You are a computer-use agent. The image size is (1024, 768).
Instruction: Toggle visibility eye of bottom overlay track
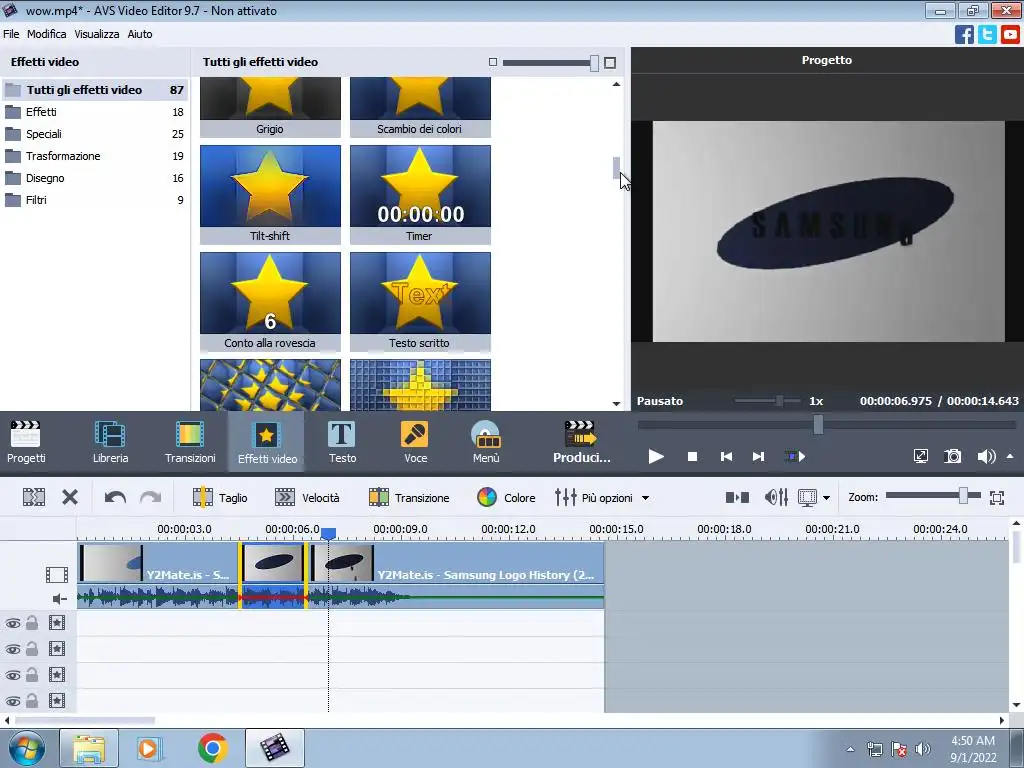pos(12,701)
